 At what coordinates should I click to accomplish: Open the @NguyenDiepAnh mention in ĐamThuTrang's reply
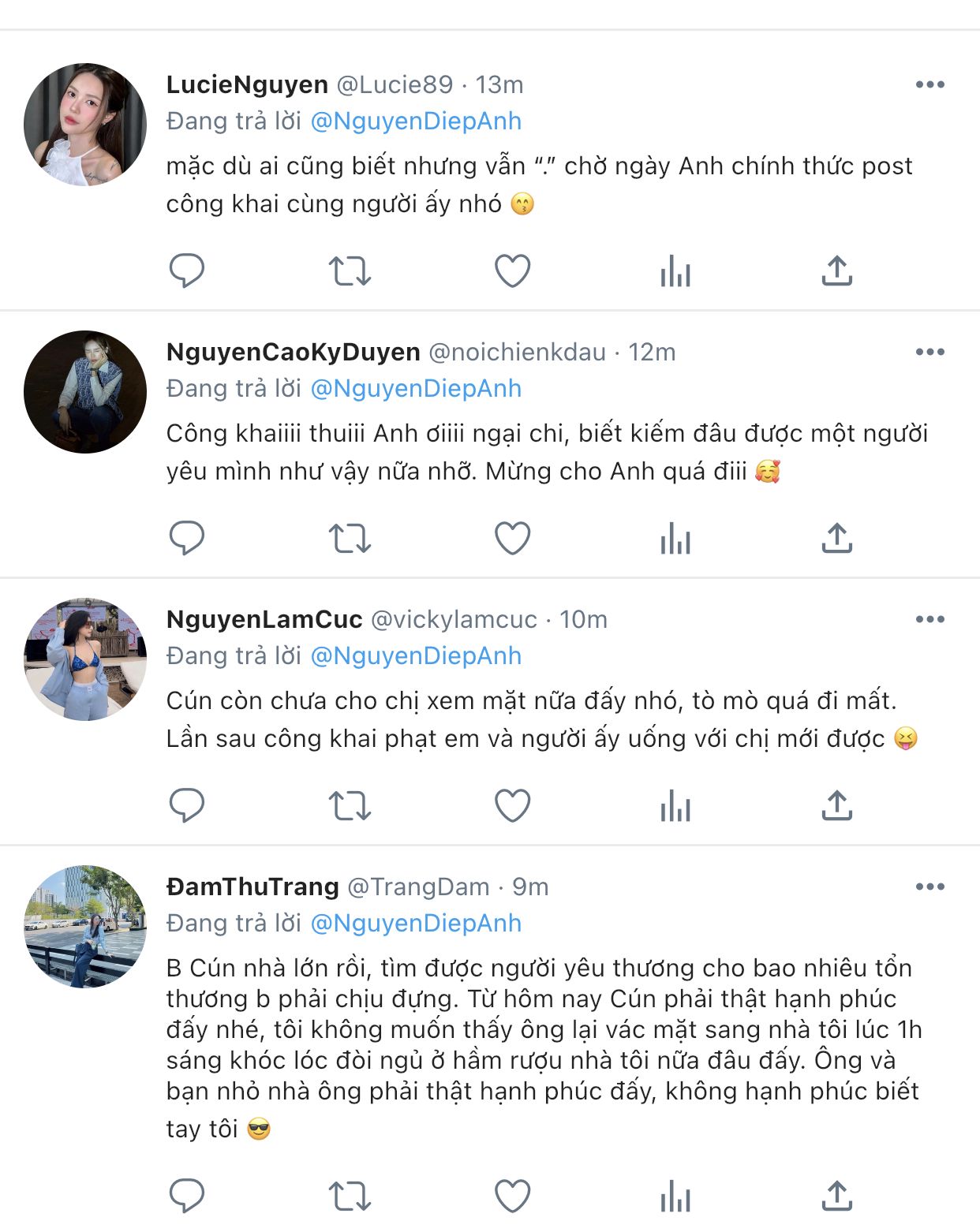coord(416,924)
